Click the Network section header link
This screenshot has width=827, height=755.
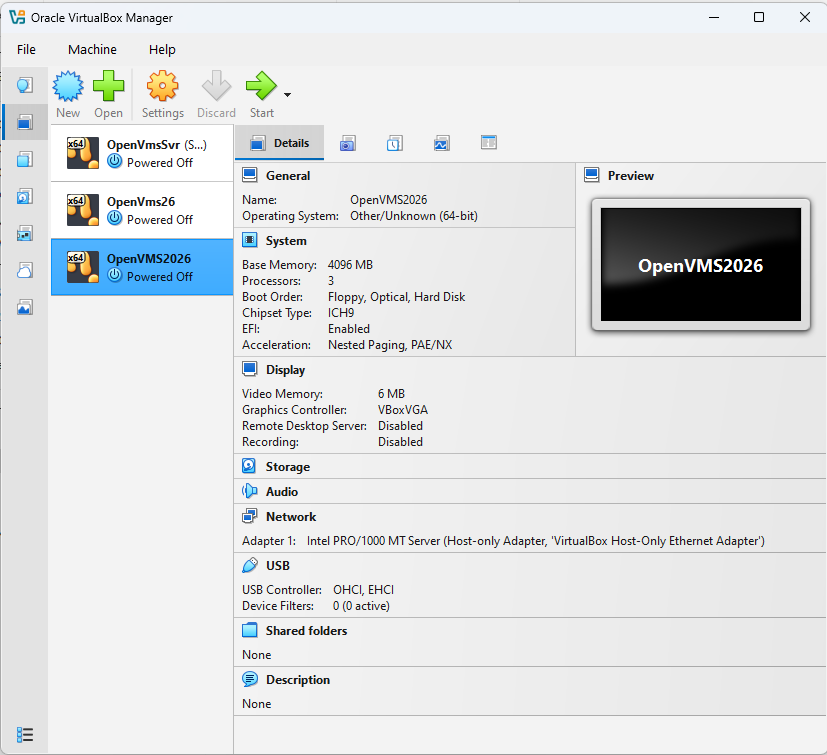click(291, 517)
